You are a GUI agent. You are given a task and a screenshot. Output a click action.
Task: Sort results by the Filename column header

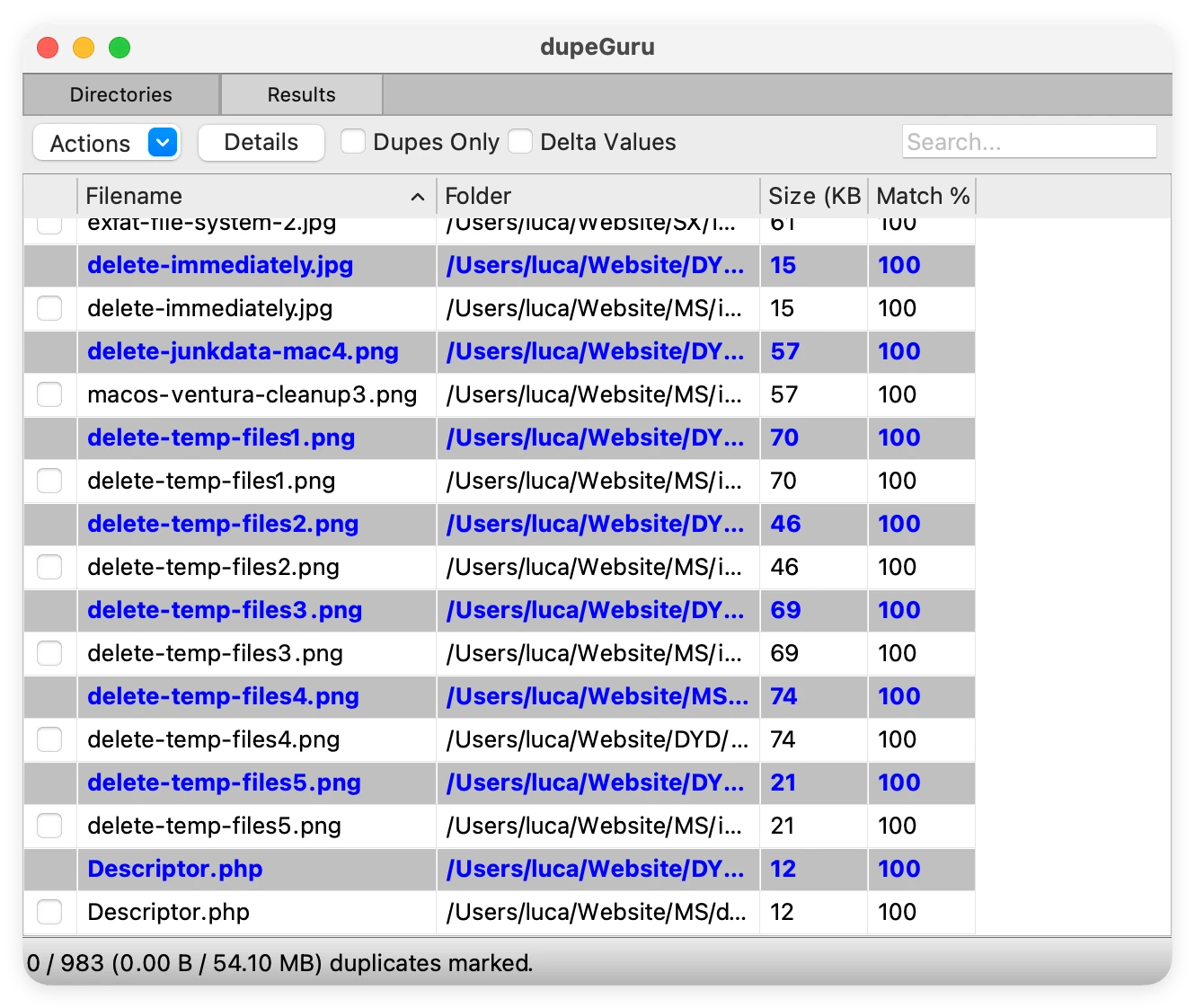pos(257,196)
